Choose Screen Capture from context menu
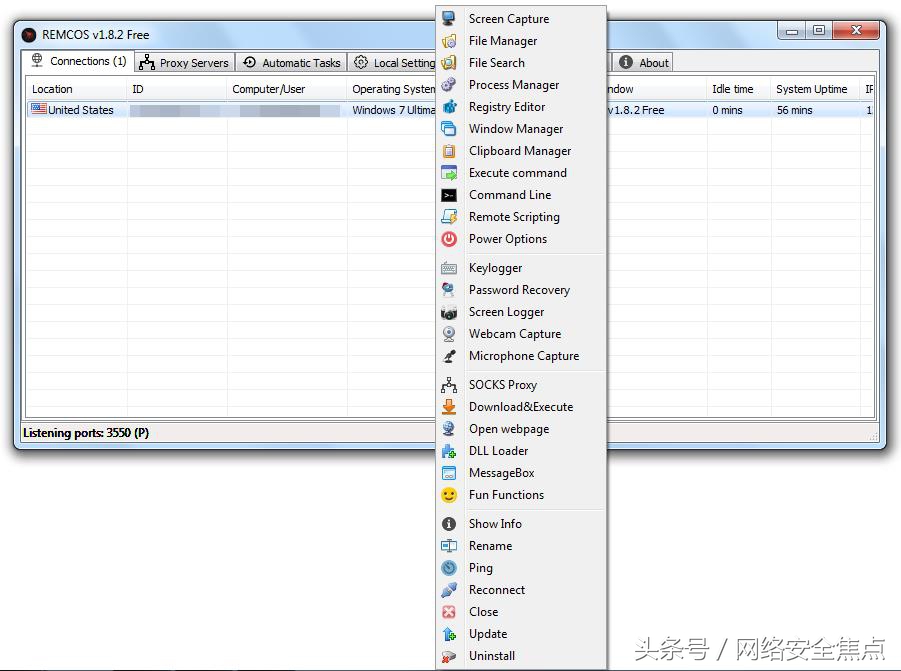 click(521, 18)
